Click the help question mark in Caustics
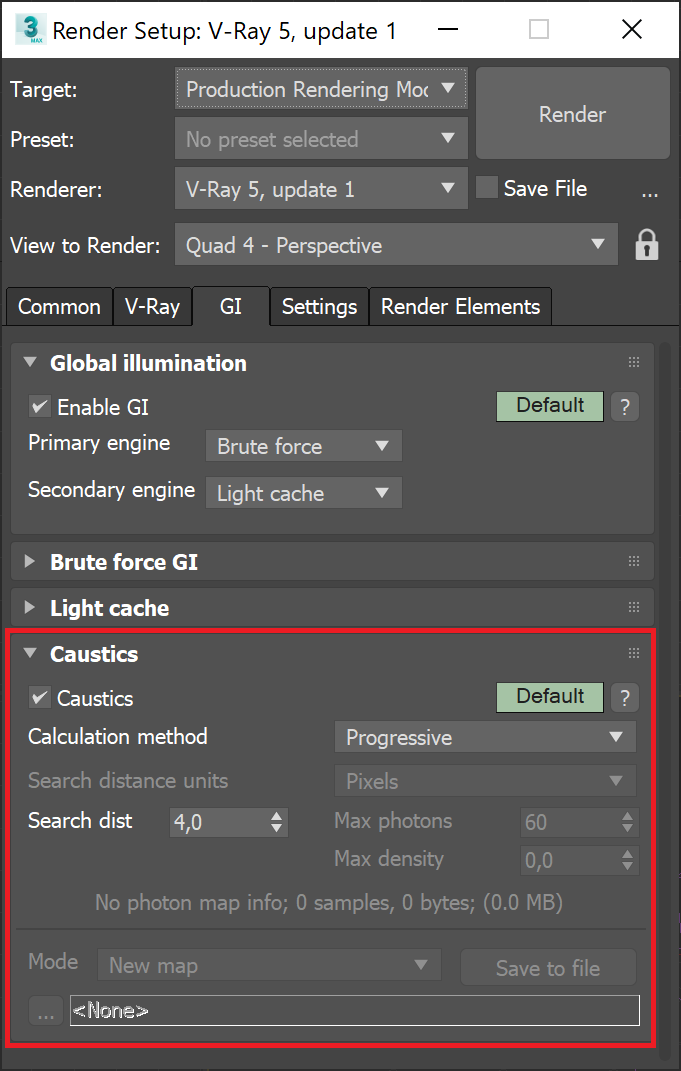 coord(624,697)
